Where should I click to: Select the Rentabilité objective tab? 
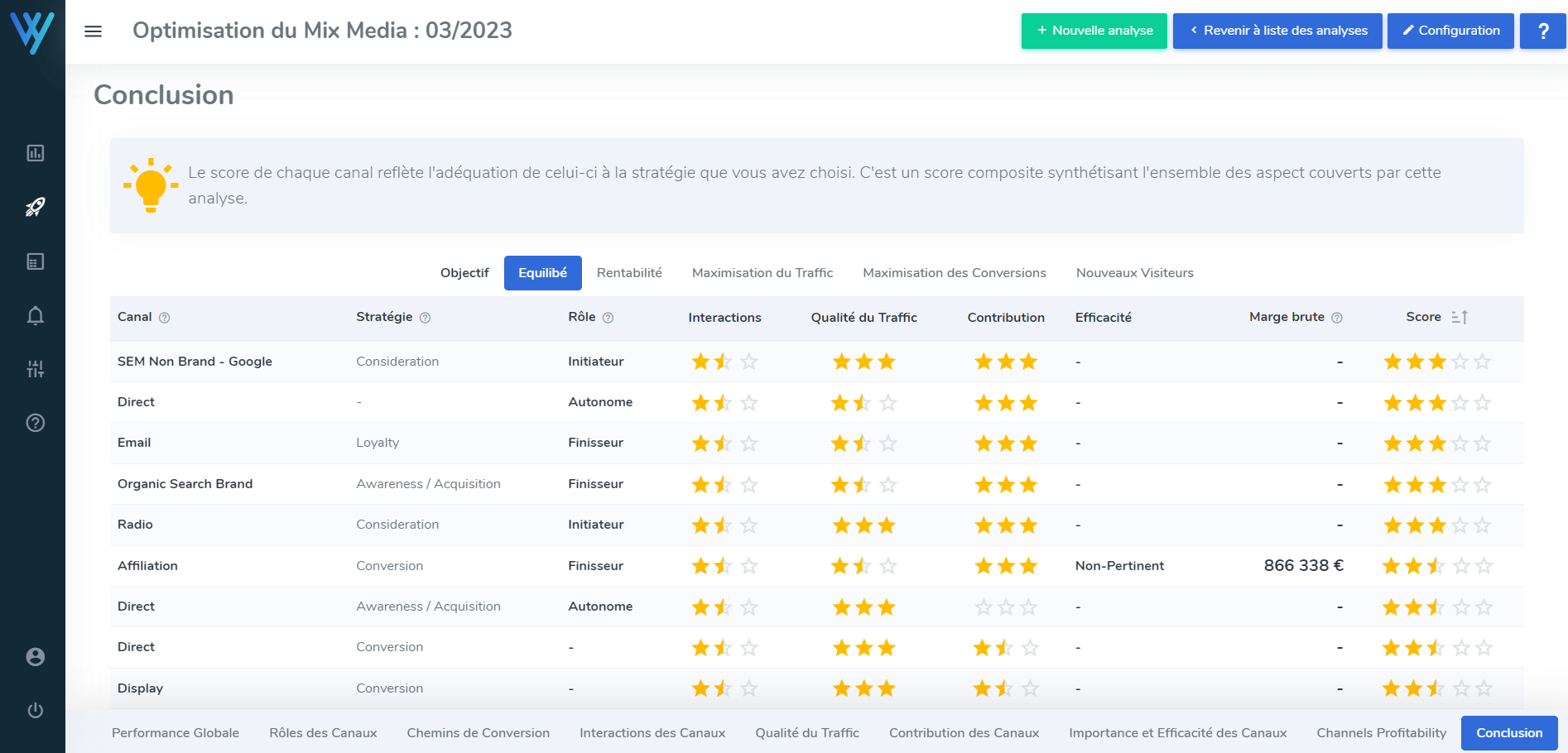[629, 273]
